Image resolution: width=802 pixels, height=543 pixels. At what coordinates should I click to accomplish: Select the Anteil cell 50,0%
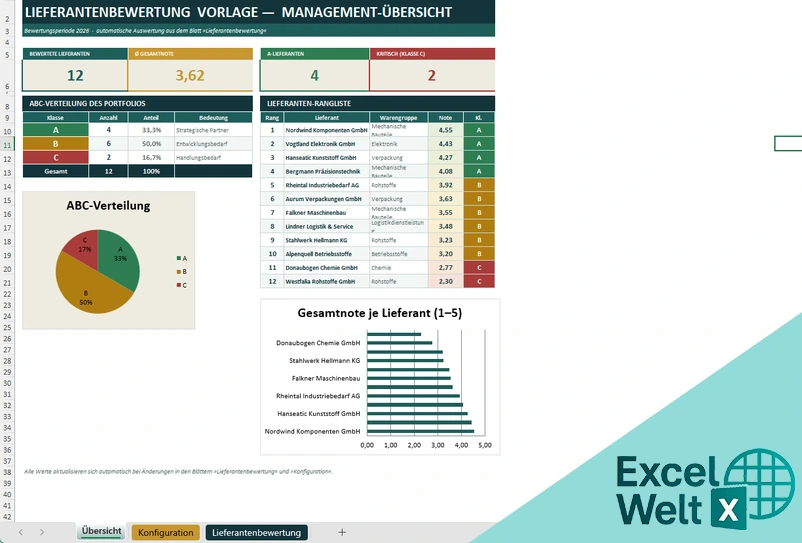coord(151,144)
